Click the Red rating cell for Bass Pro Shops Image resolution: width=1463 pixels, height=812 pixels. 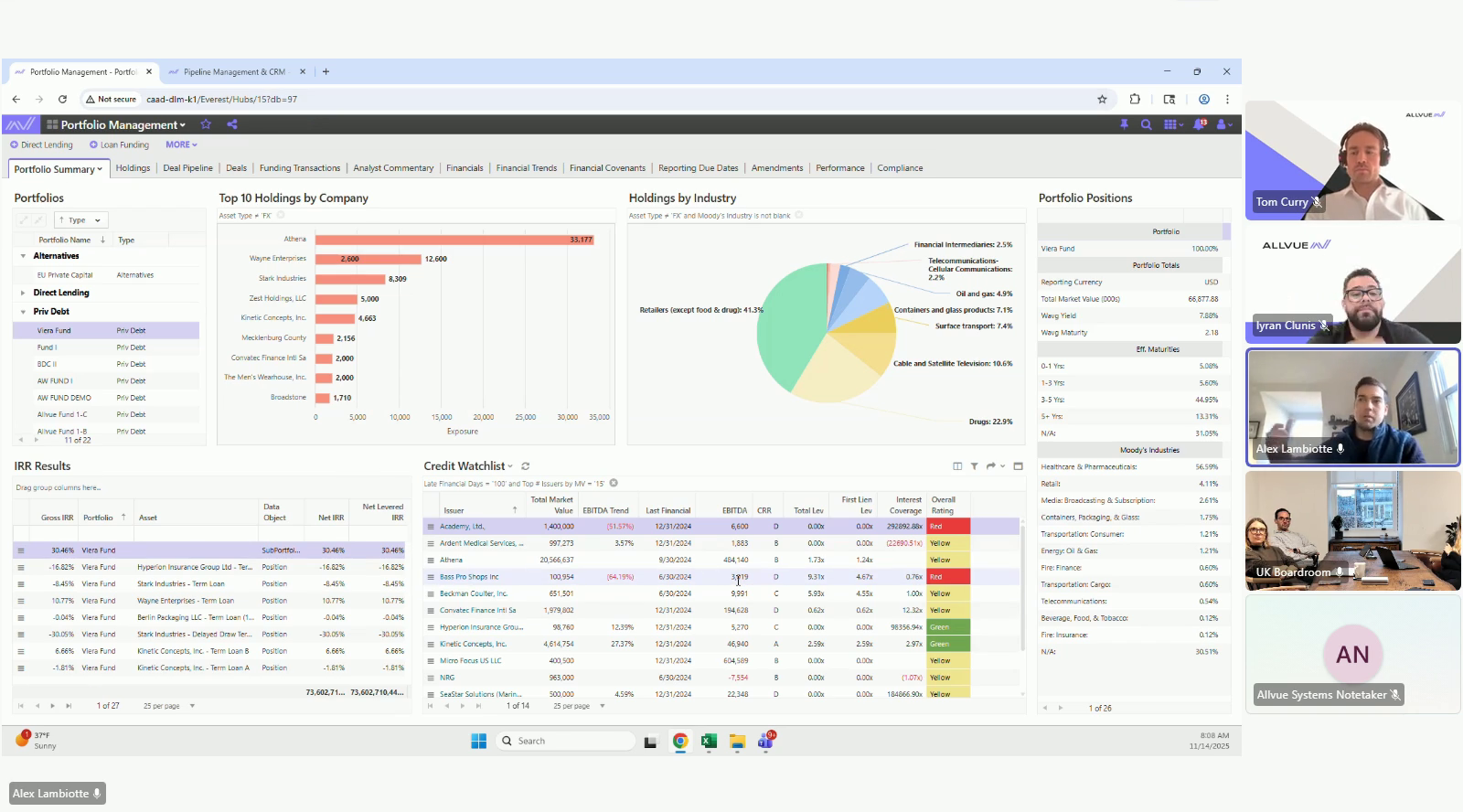click(947, 577)
